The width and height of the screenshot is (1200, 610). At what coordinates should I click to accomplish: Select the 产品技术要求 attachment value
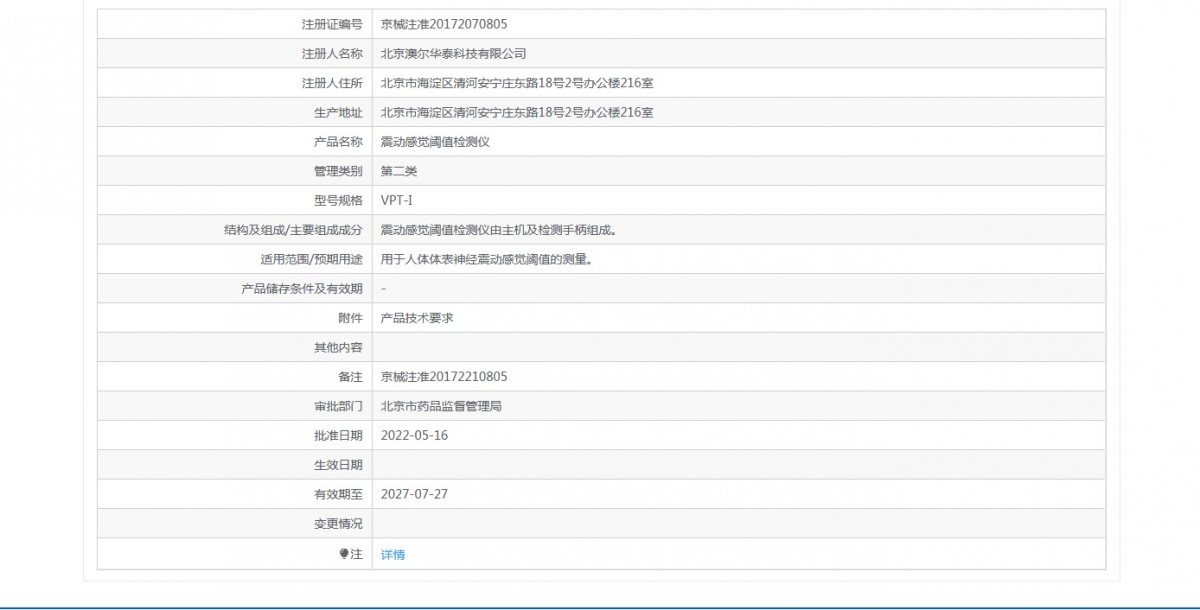click(x=417, y=318)
